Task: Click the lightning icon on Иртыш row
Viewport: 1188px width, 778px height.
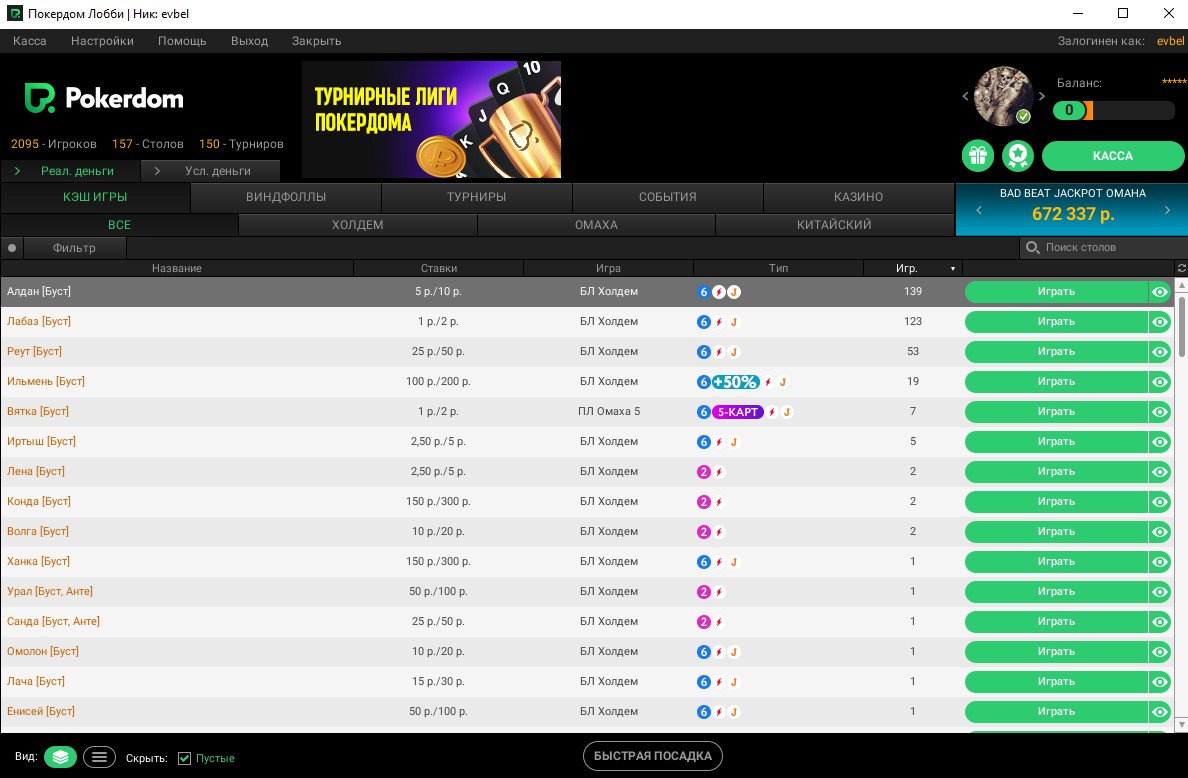Action: [x=719, y=442]
